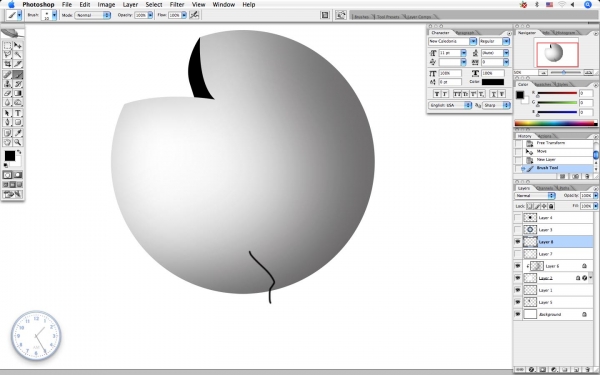The image size is (600, 375).
Task: Select the Healing Brush tool
Action: pos(7,75)
